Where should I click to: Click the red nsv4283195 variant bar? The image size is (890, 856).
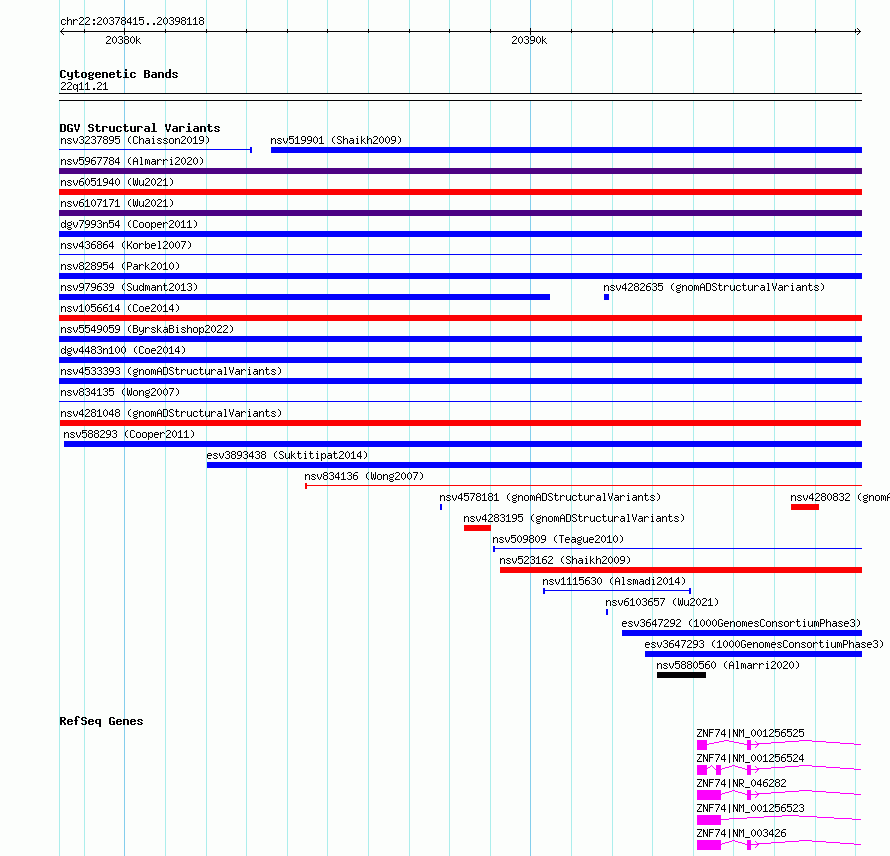(x=477, y=528)
